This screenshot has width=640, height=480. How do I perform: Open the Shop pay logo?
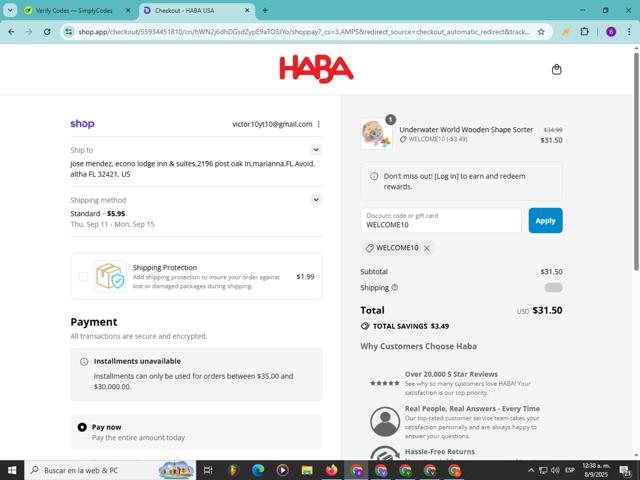tap(82, 124)
